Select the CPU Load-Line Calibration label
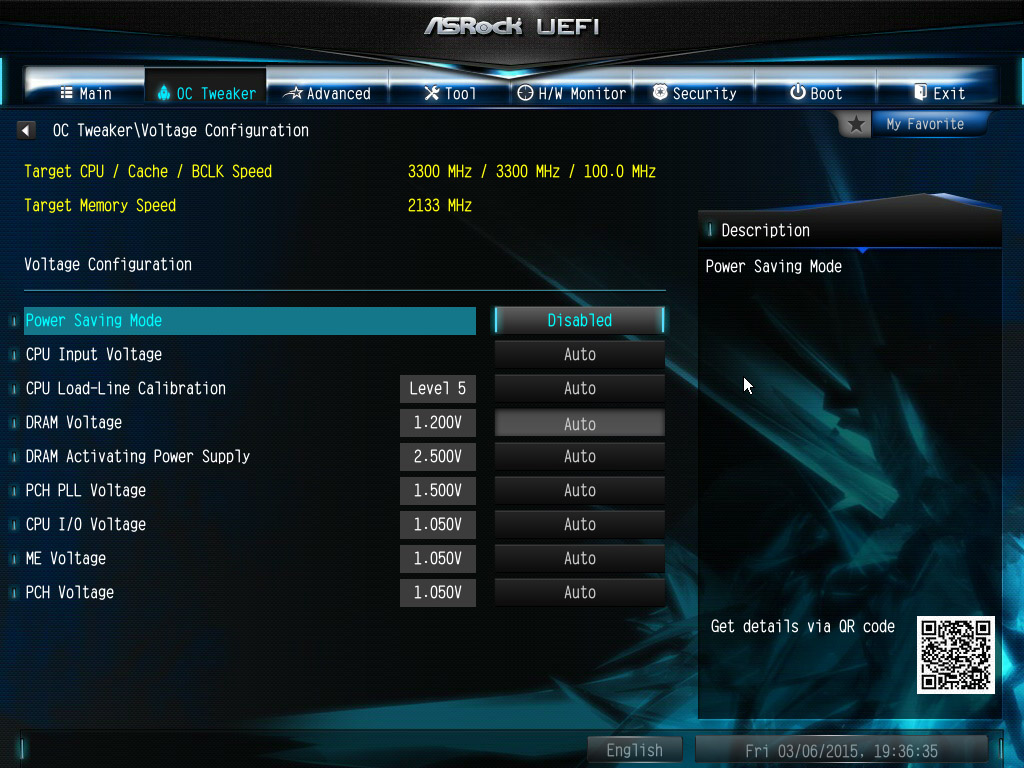 coord(125,389)
